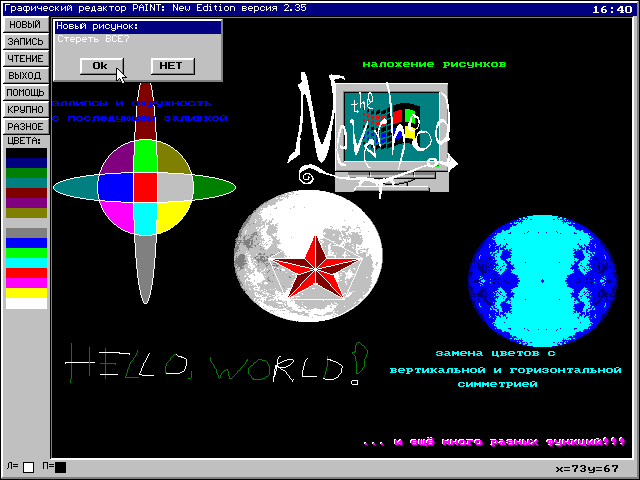Select ЧТЕНИЕ to load a picture
The image size is (640, 480).
coord(25,58)
